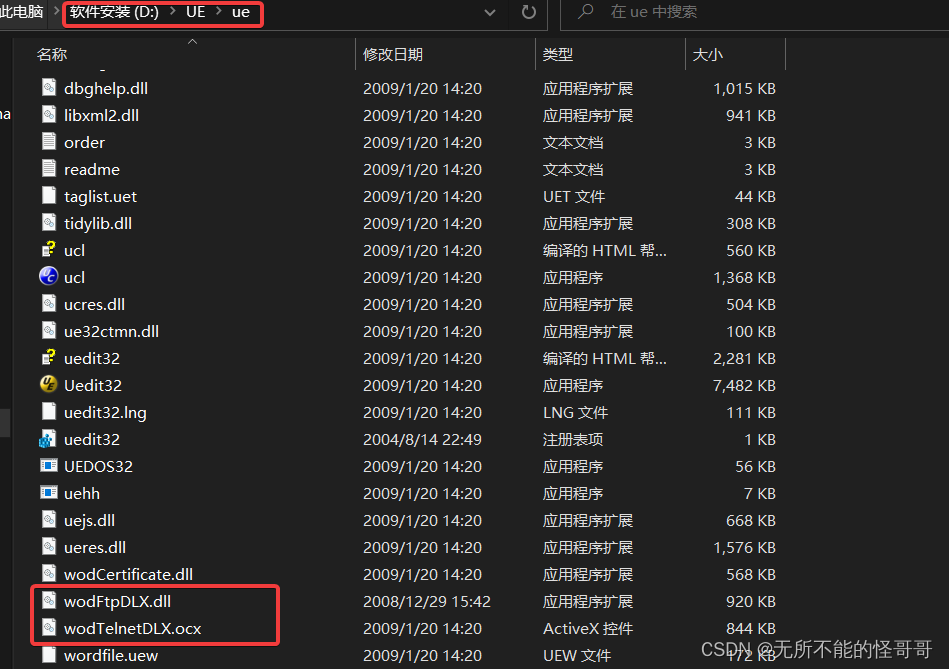Go to 软件安装 (D:) in the address bar
Viewport: 949px width, 669px height.
[114, 12]
